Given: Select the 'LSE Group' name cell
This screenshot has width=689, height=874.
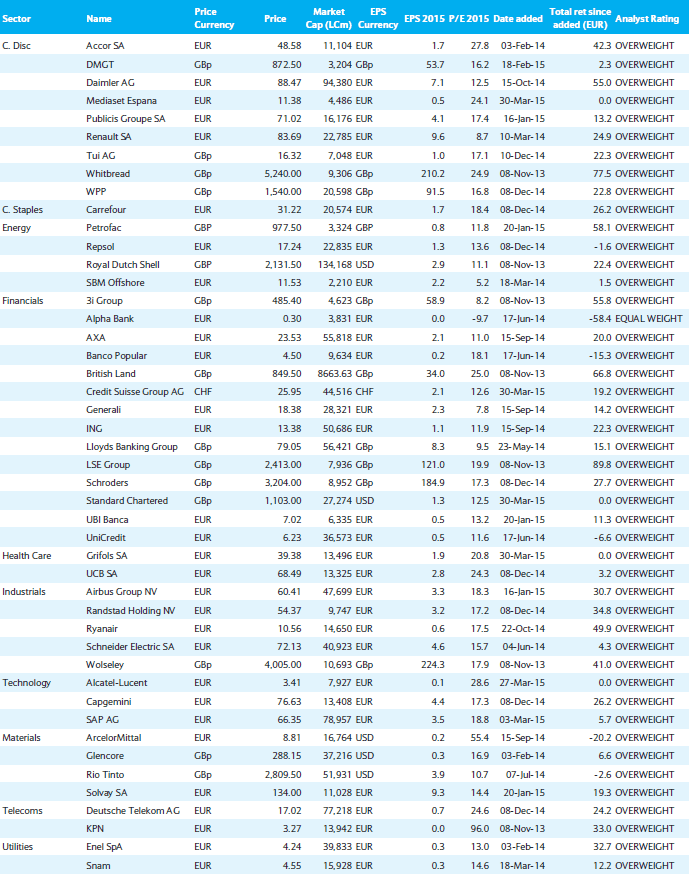Looking at the screenshot, I should 108,465.
